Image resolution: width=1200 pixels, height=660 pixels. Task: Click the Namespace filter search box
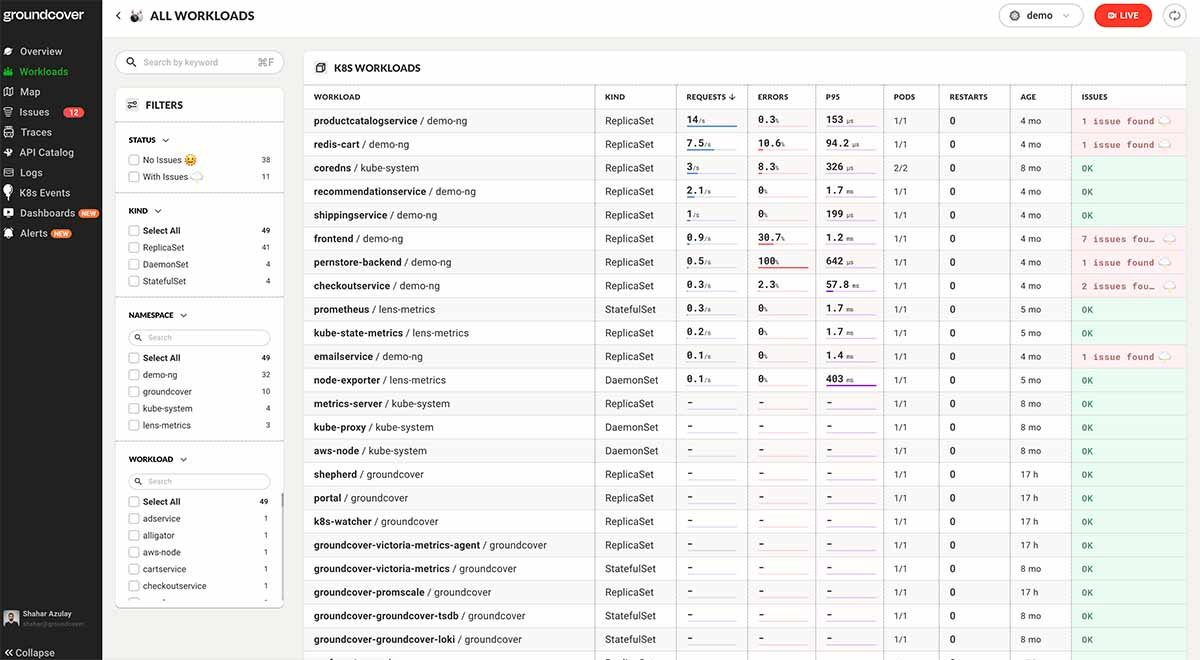(x=200, y=338)
